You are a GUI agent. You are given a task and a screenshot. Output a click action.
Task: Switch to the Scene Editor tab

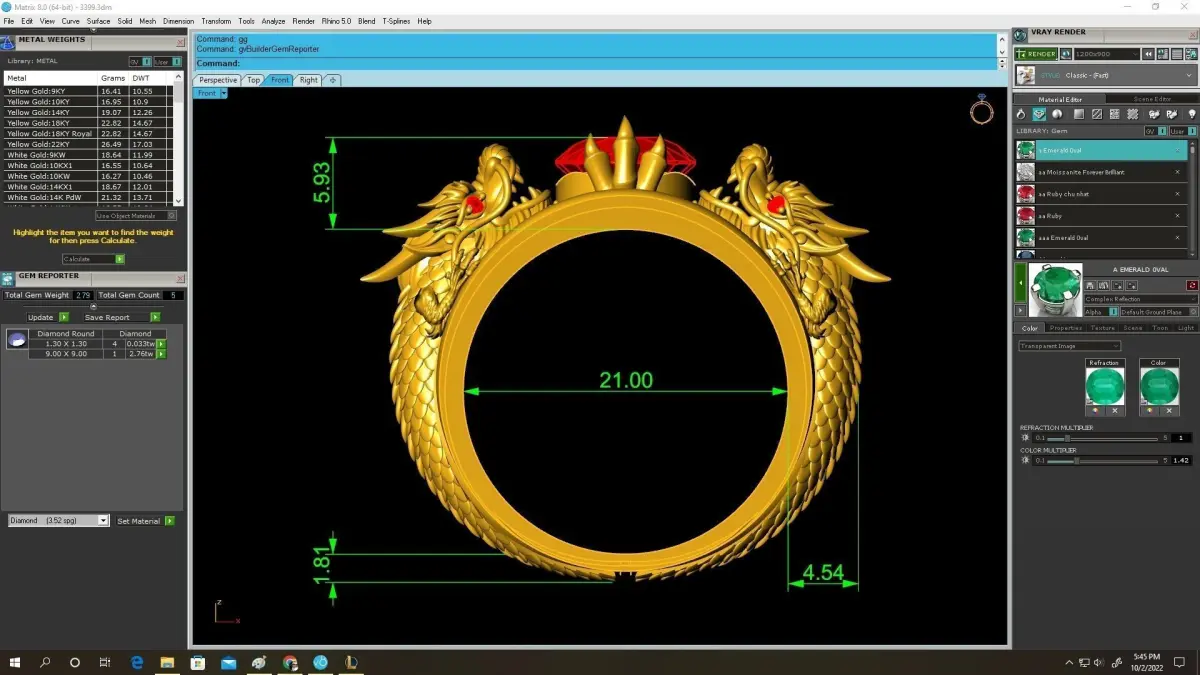click(x=1152, y=99)
